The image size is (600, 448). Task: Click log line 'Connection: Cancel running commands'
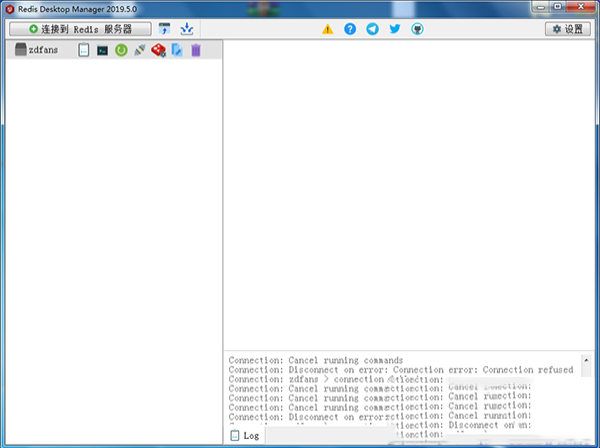pos(316,360)
